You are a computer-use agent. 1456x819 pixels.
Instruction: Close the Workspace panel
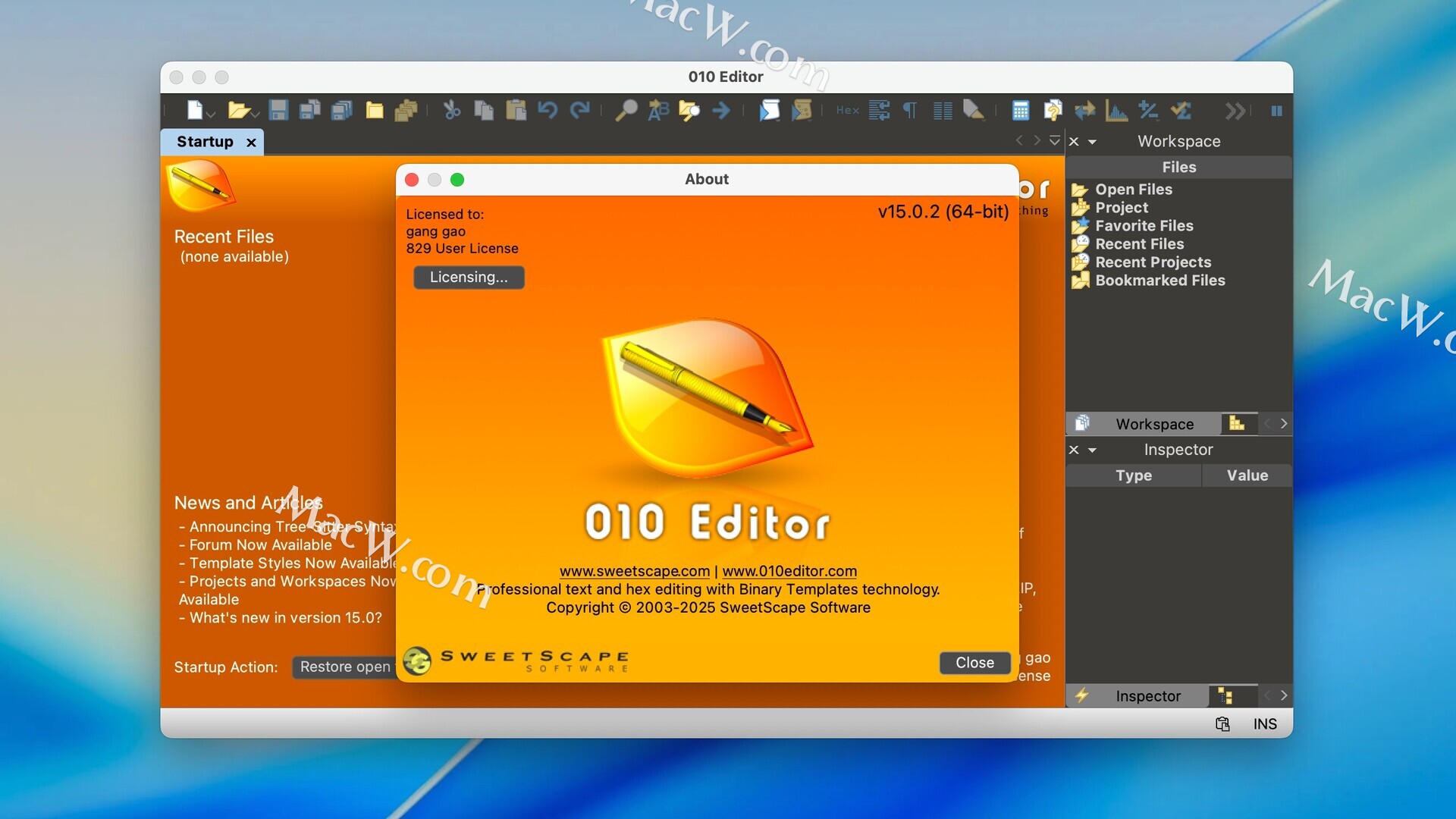pyautogui.click(x=1074, y=141)
